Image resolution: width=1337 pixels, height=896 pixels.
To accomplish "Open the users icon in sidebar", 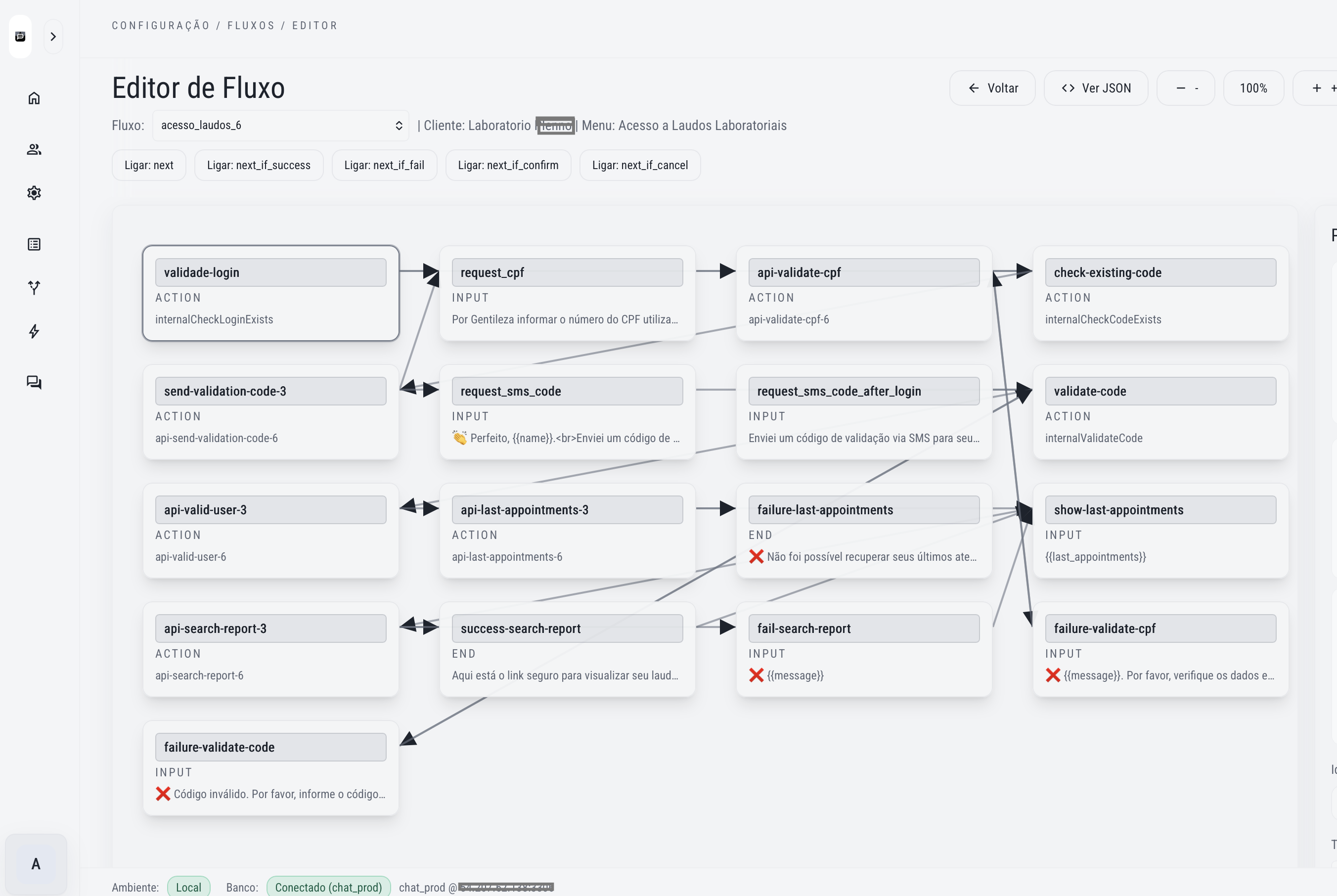I will [x=34, y=149].
